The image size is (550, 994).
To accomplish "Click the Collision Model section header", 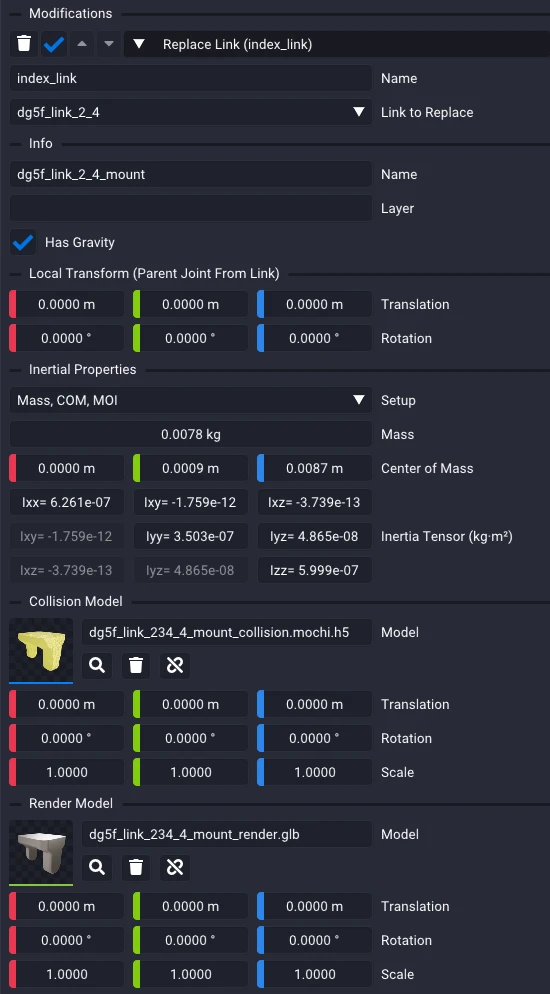I will pos(75,602).
